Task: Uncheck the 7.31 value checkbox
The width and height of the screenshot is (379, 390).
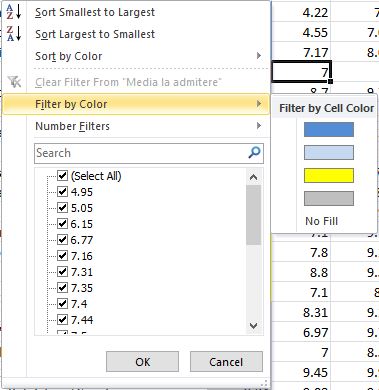Action: (62, 271)
